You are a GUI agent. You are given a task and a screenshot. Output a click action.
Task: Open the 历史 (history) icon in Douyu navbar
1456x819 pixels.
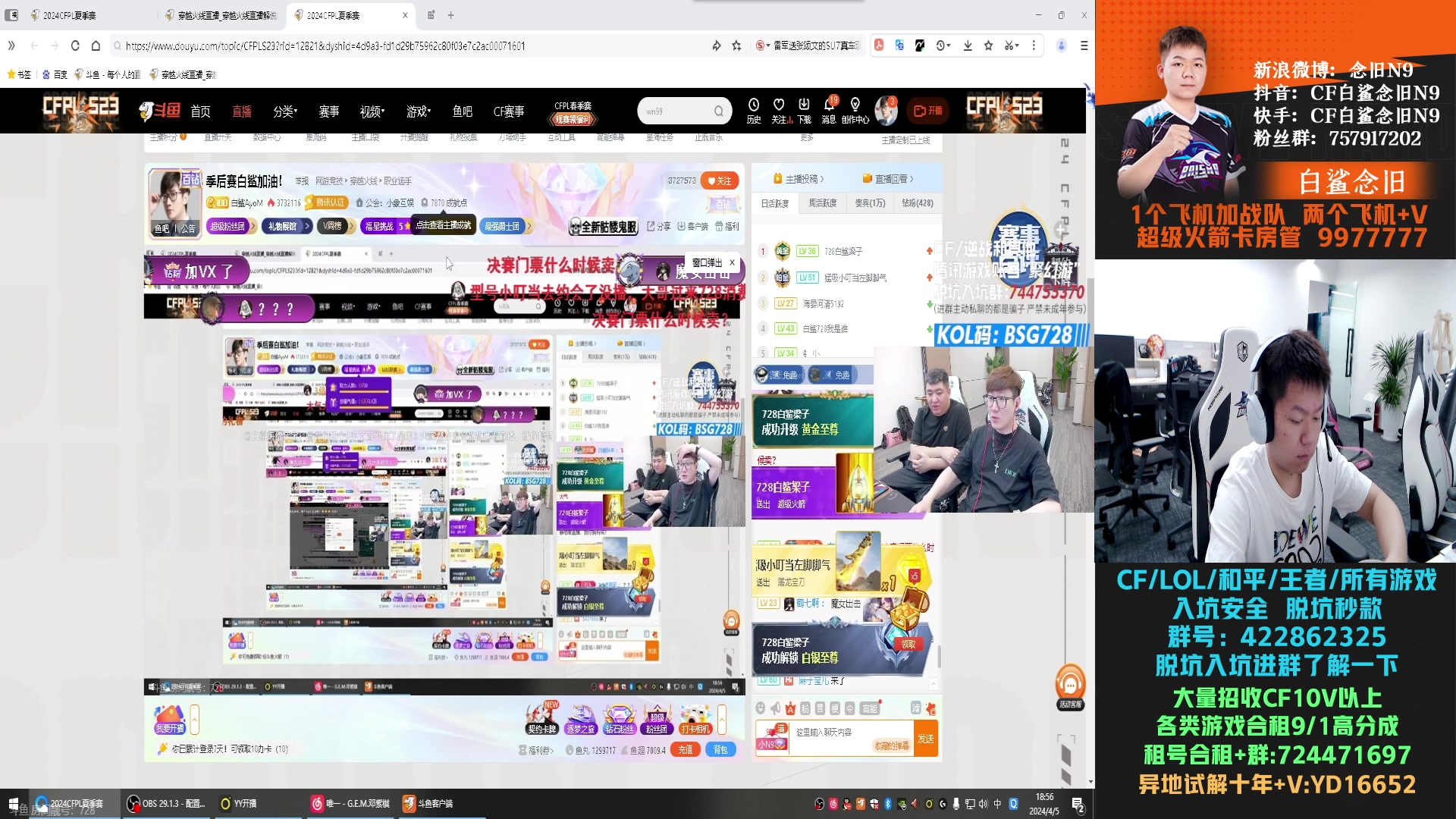(x=753, y=111)
